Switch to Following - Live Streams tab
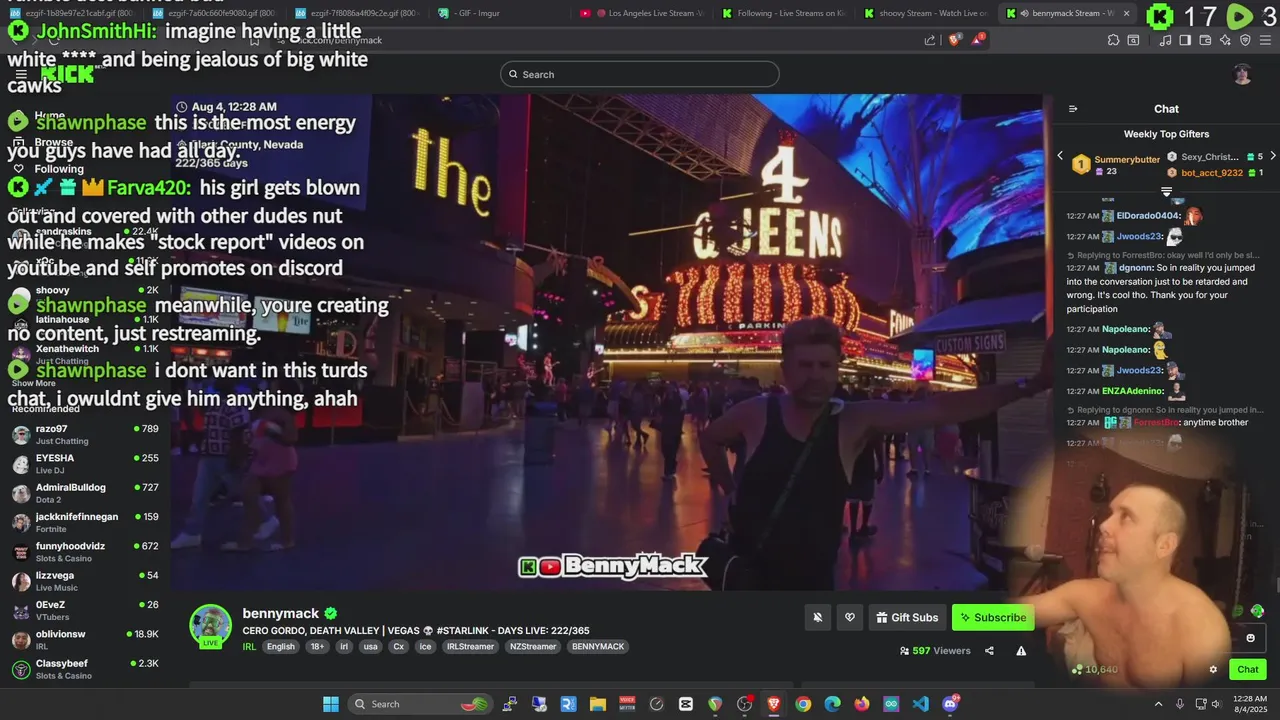 [784, 13]
